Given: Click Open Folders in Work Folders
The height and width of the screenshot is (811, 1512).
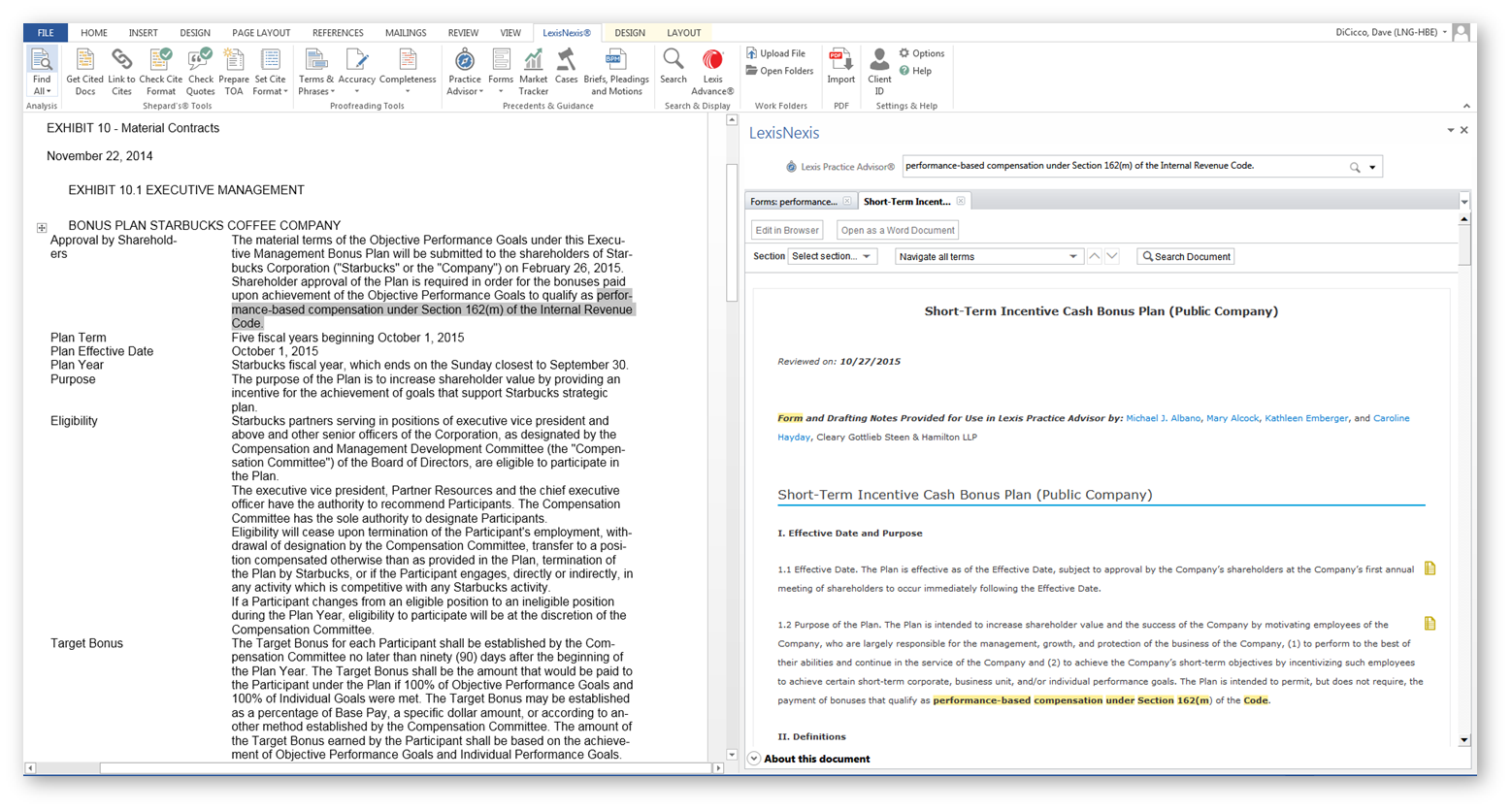Looking at the screenshot, I should 779,71.
